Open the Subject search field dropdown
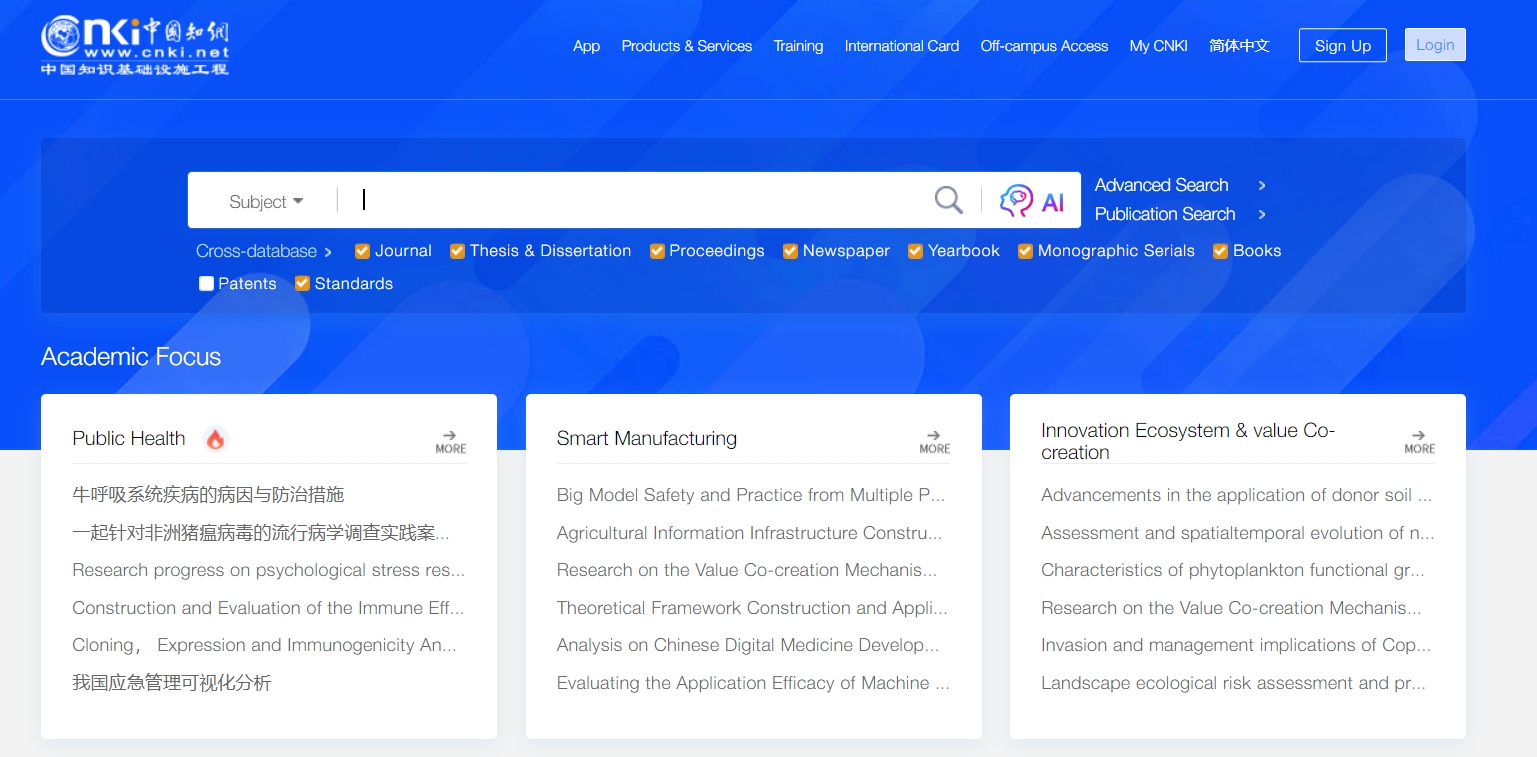 (266, 202)
